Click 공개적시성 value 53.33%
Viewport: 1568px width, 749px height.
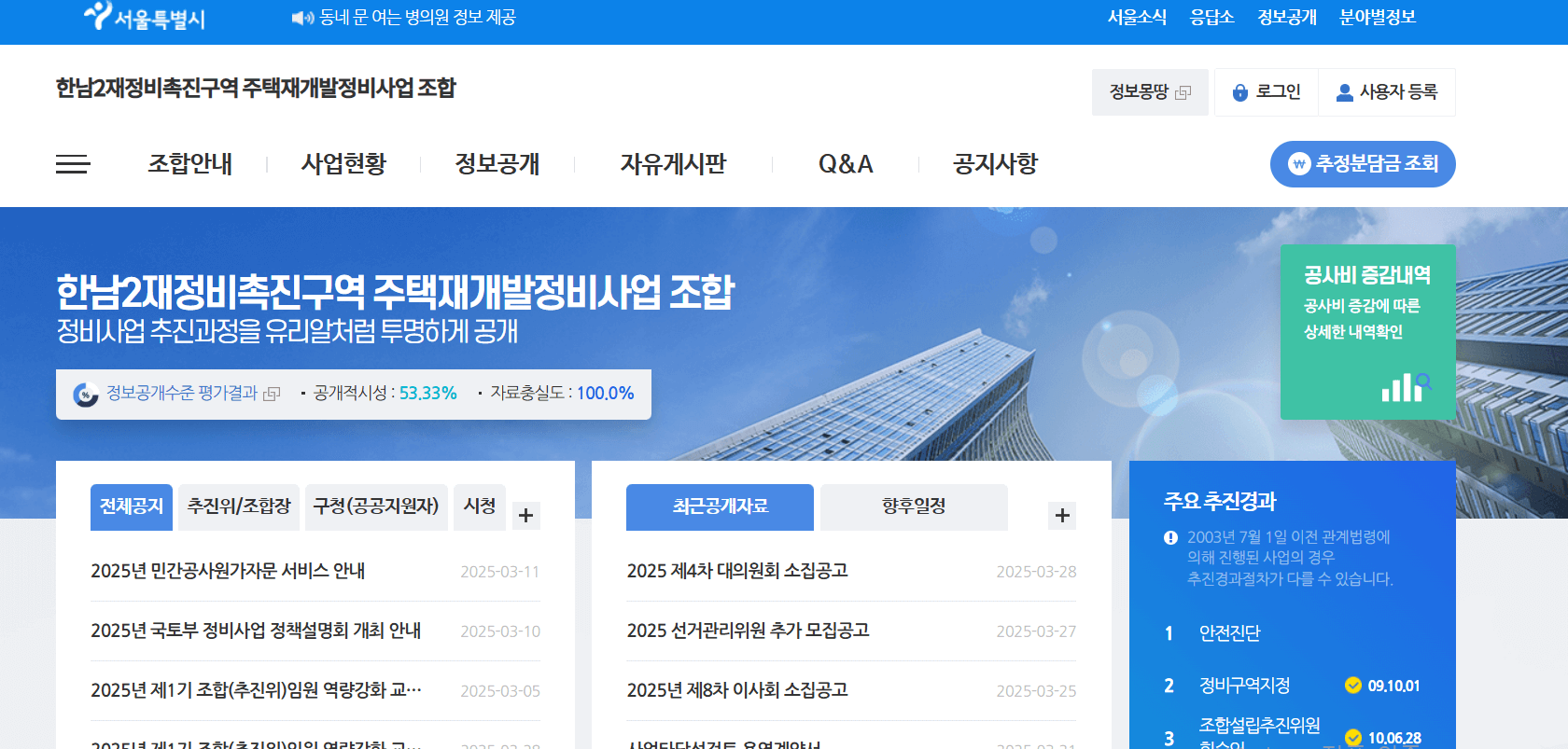428,394
